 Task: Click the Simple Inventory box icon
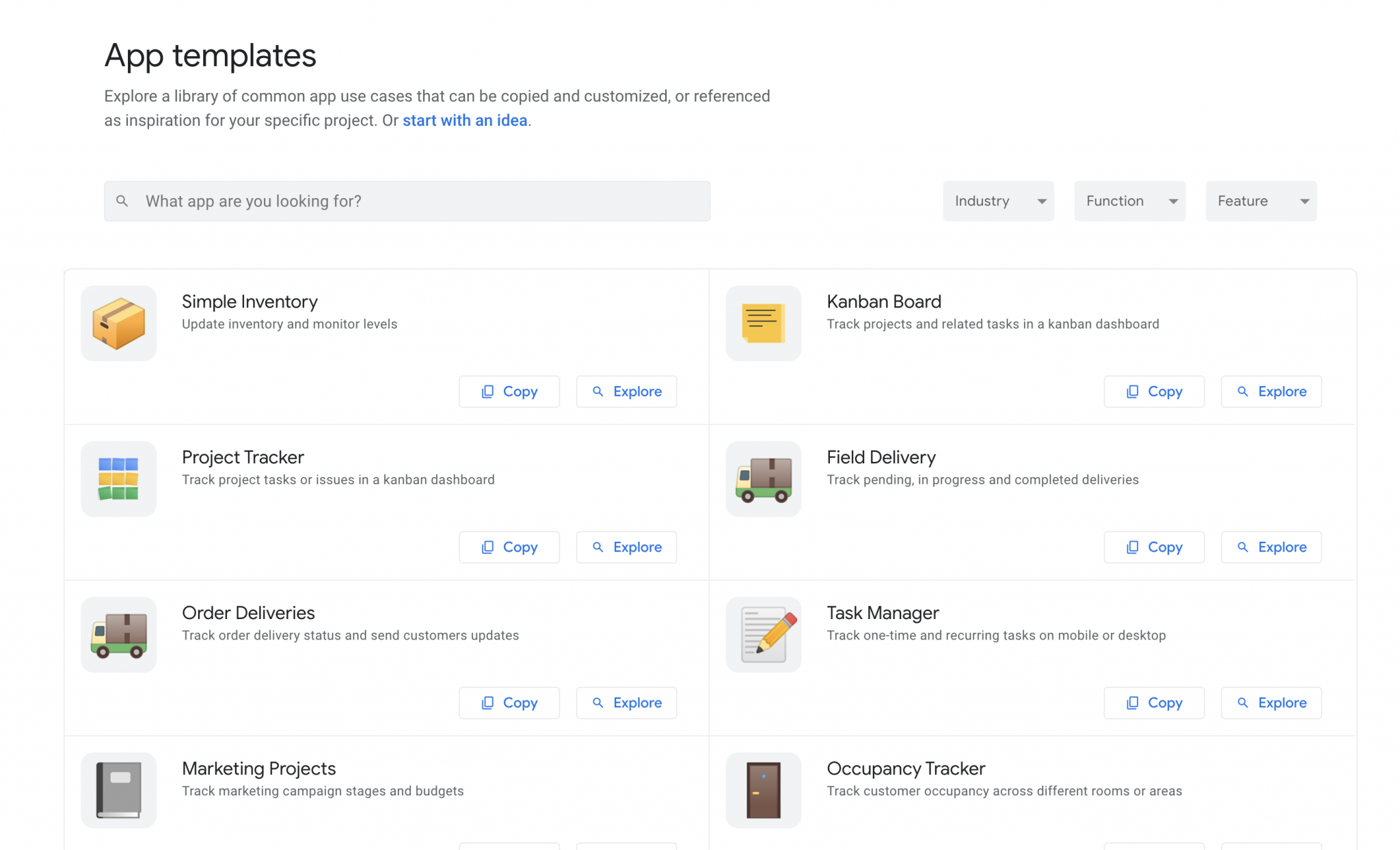[x=118, y=323]
